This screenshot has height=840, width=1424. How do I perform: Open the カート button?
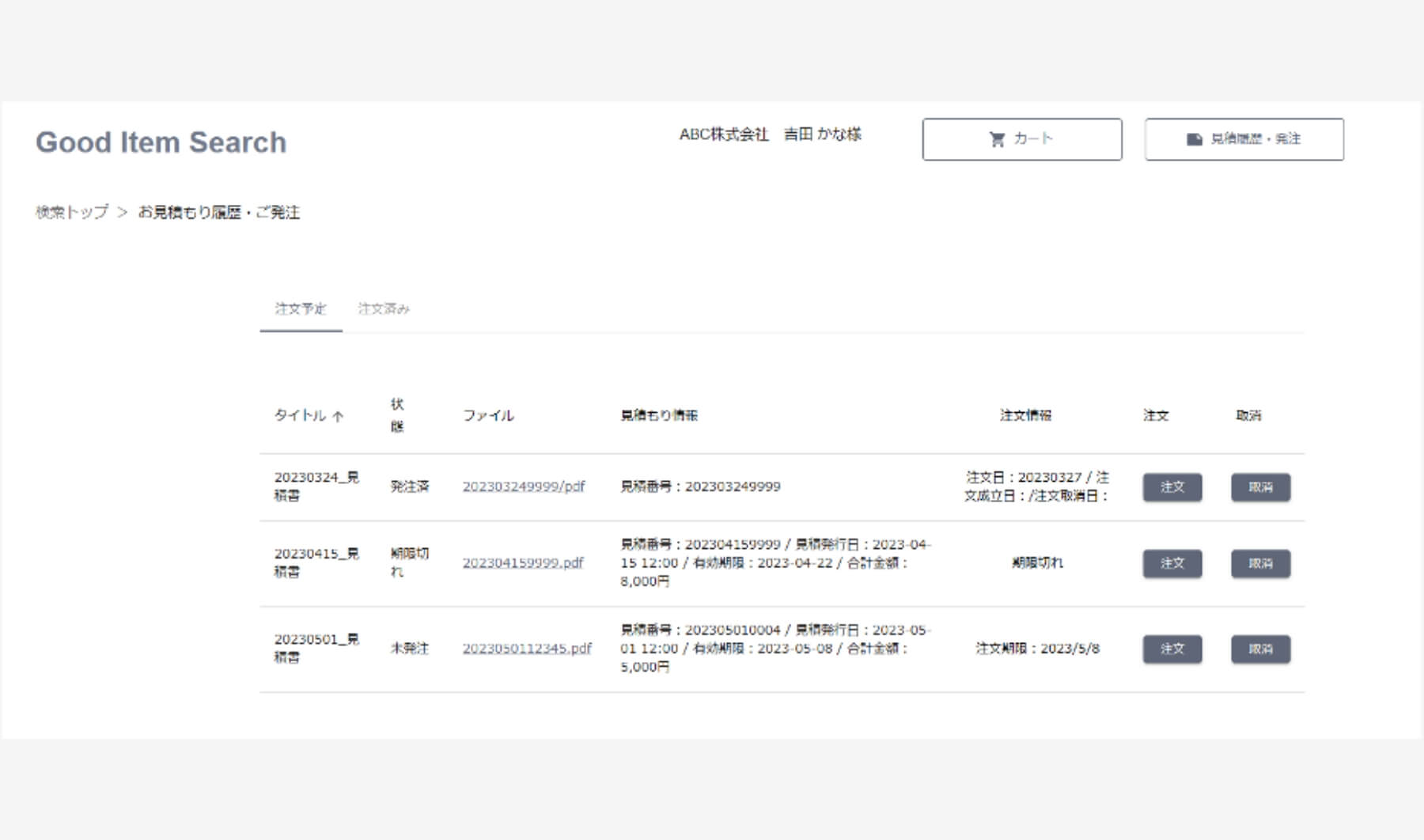click(1021, 139)
